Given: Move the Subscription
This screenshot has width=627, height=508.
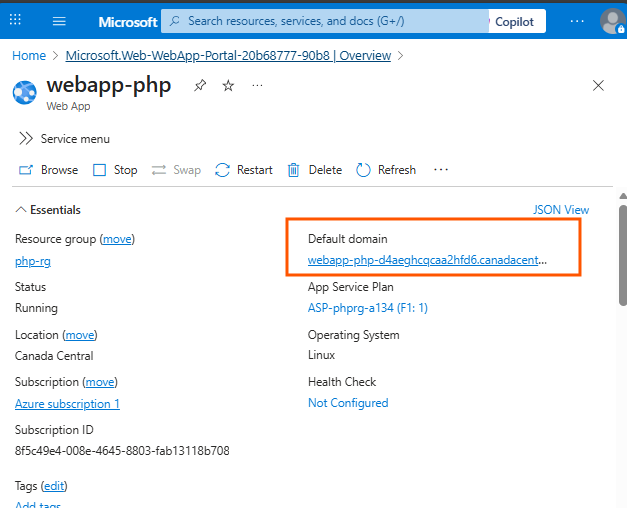Looking at the screenshot, I should tap(100, 382).
